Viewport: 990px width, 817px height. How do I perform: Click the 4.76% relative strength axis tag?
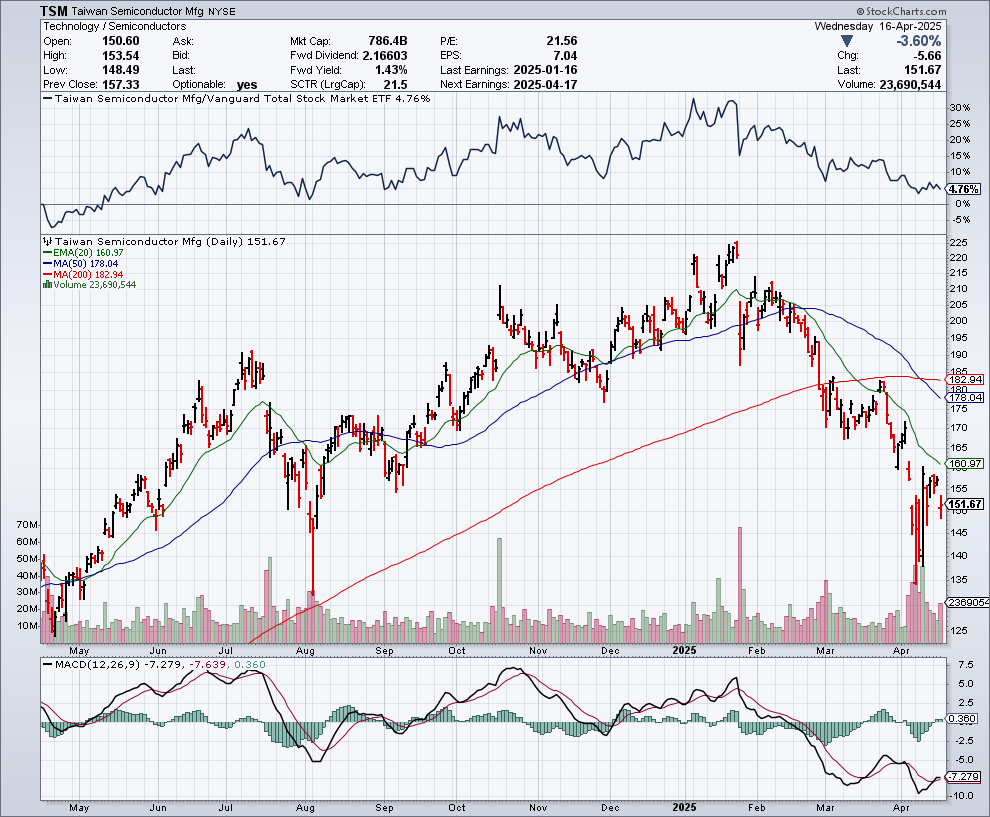point(965,189)
